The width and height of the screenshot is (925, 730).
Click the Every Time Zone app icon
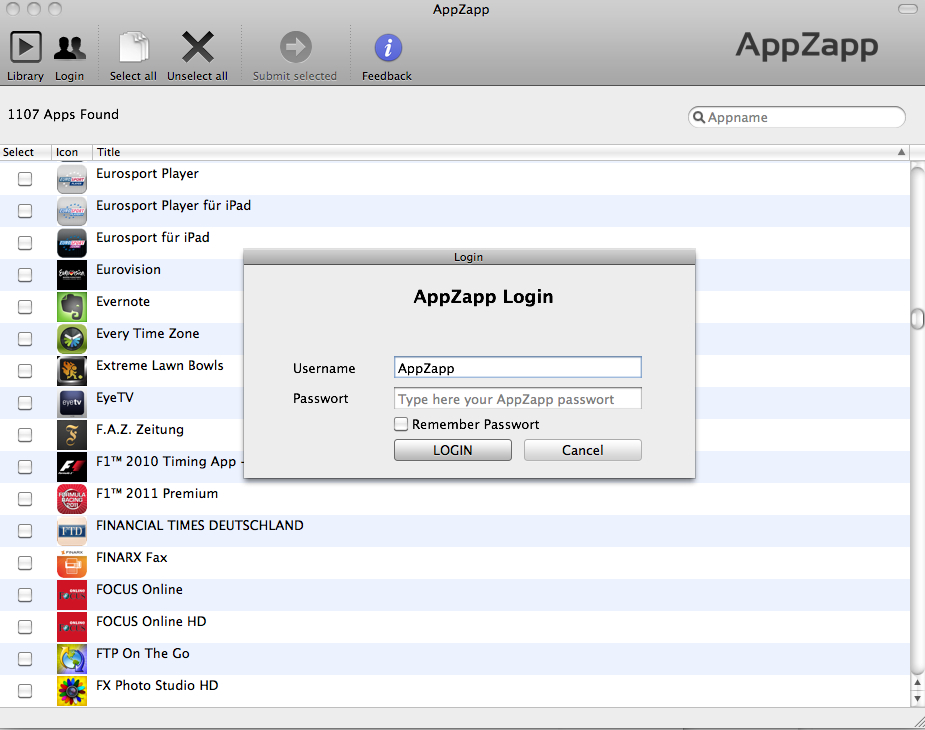tap(72, 339)
